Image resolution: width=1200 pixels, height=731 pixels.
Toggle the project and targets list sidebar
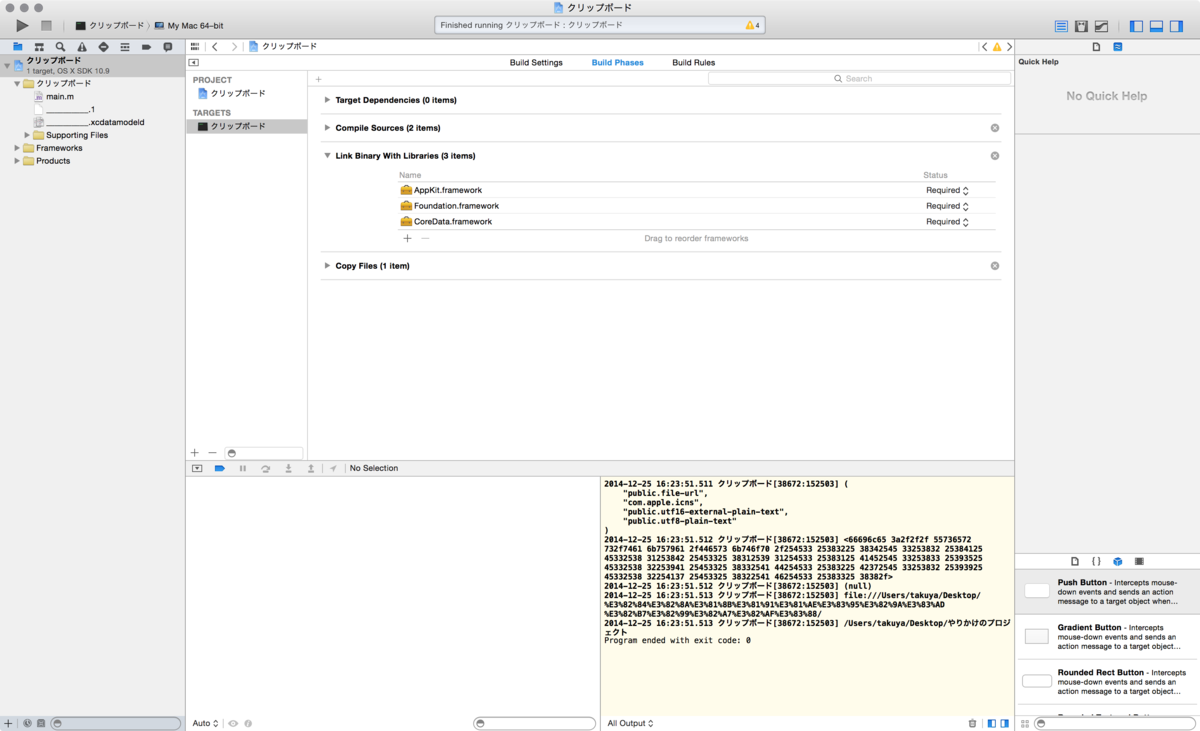click(x=193, y=62)
